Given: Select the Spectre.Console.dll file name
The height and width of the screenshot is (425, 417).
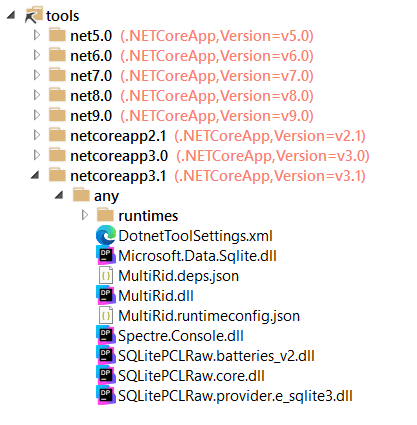Looking at the screenshot, I should 181,336.
